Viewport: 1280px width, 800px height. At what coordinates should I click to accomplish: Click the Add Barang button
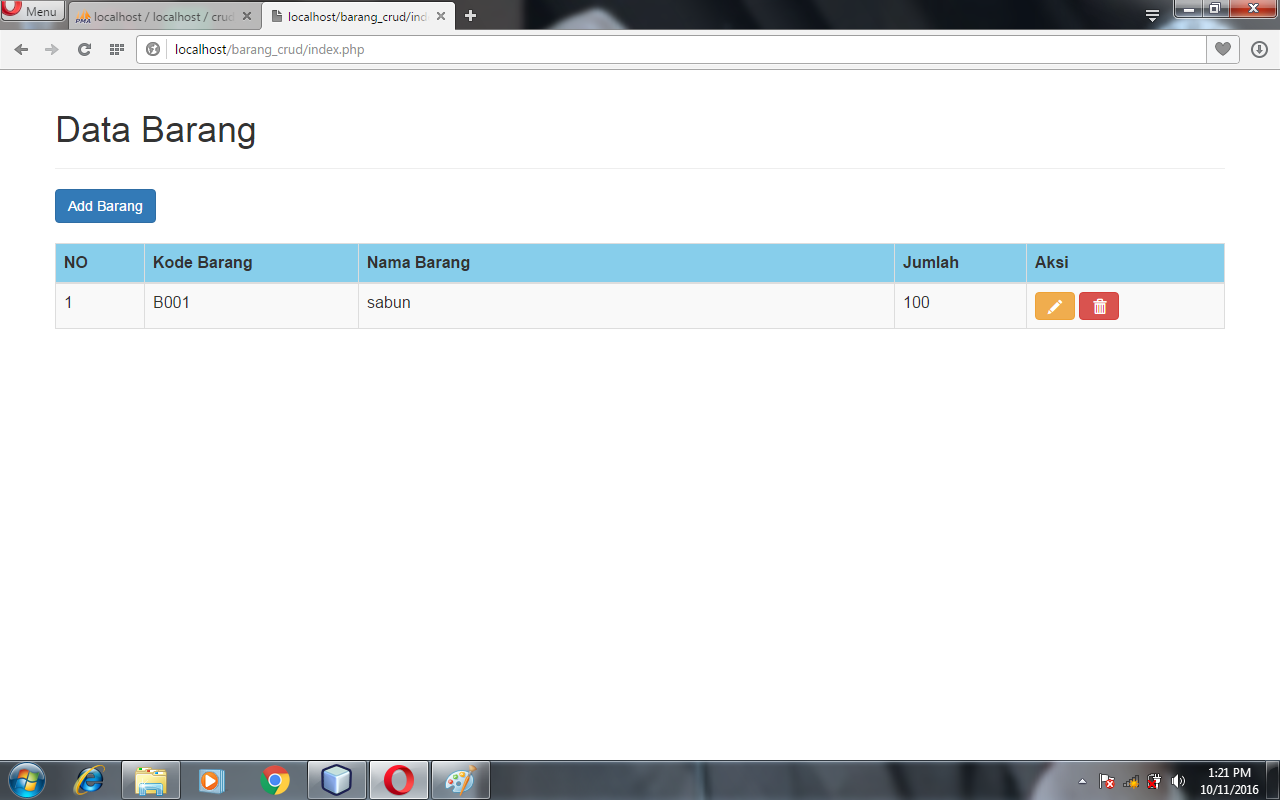click(105, 206)
